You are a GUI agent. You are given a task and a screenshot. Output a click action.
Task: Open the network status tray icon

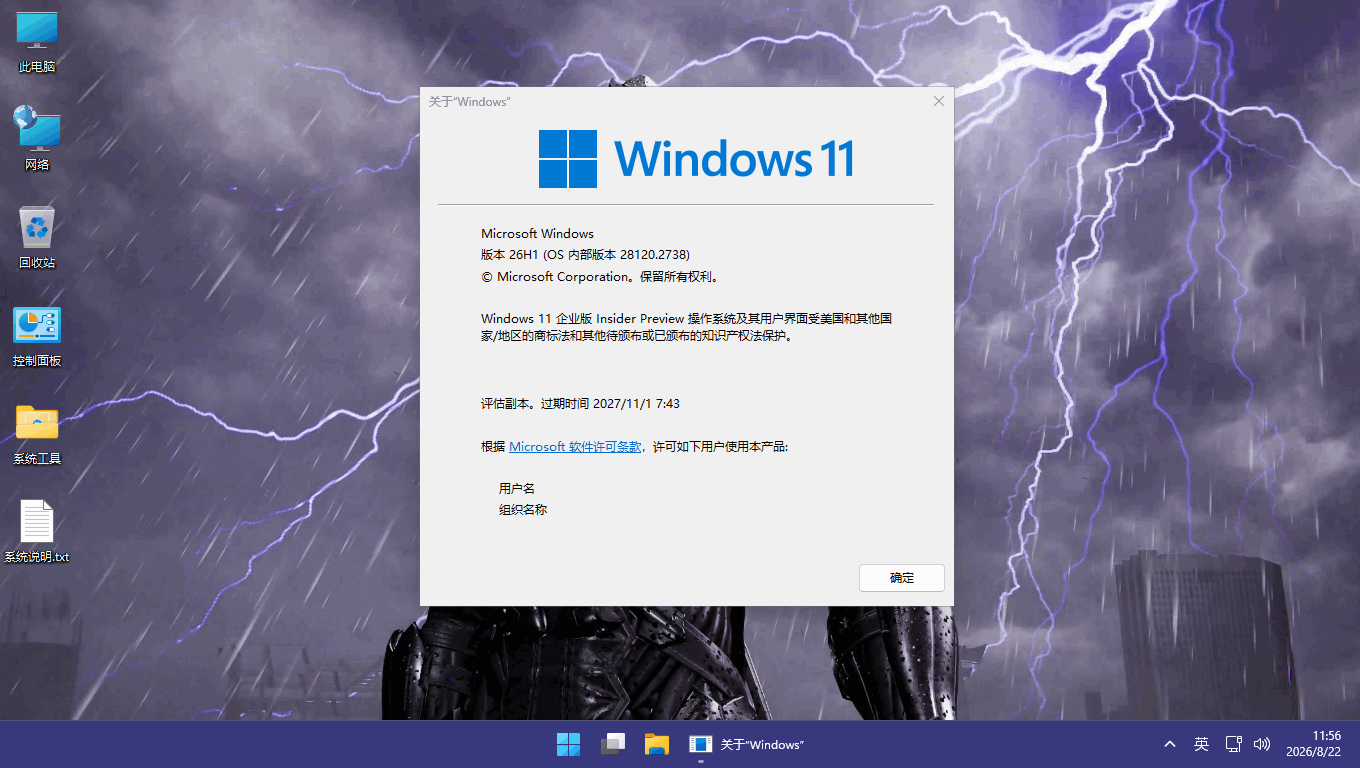point(1234,744)
